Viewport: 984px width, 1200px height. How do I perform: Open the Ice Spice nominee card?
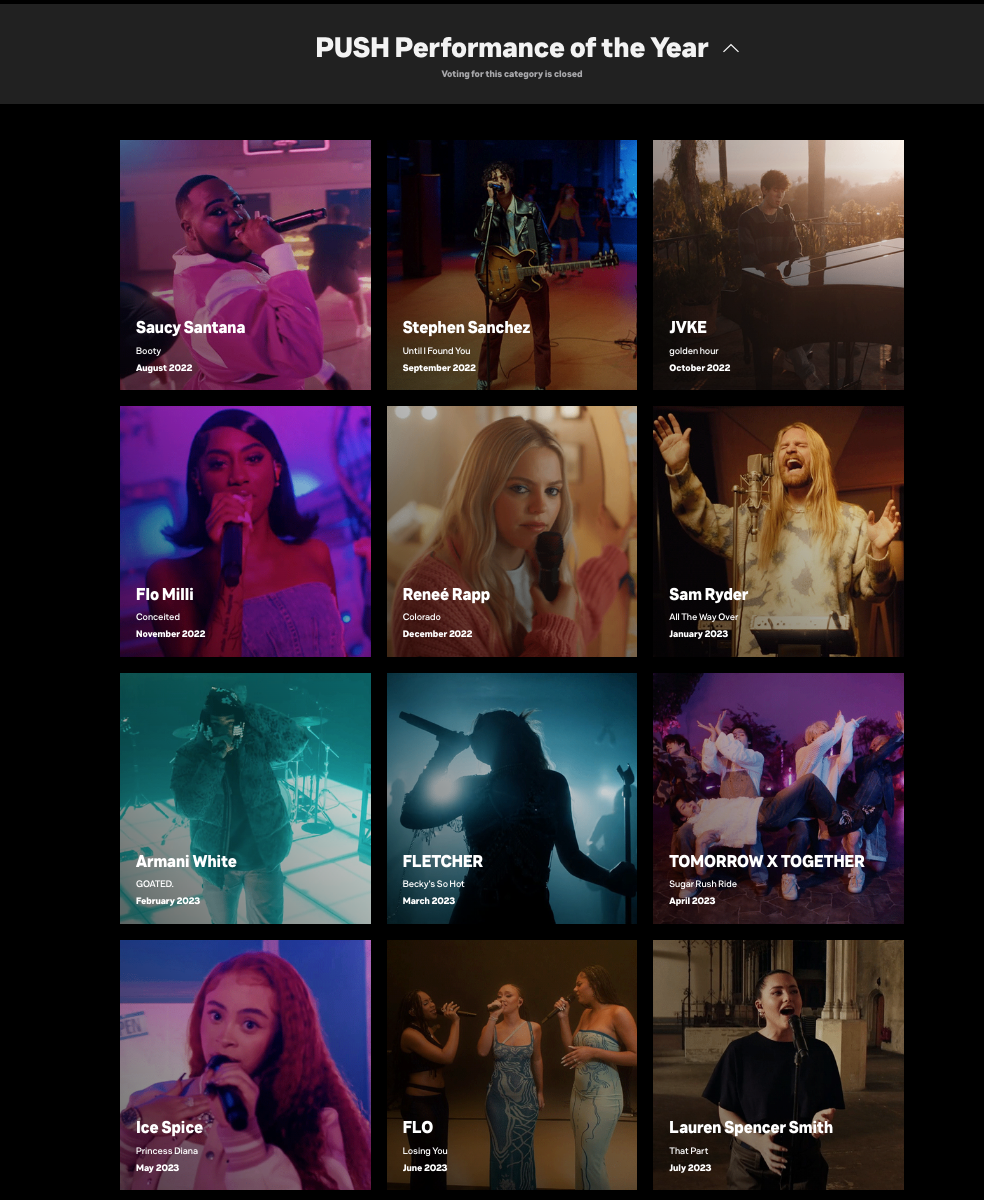coord(245,1065)
